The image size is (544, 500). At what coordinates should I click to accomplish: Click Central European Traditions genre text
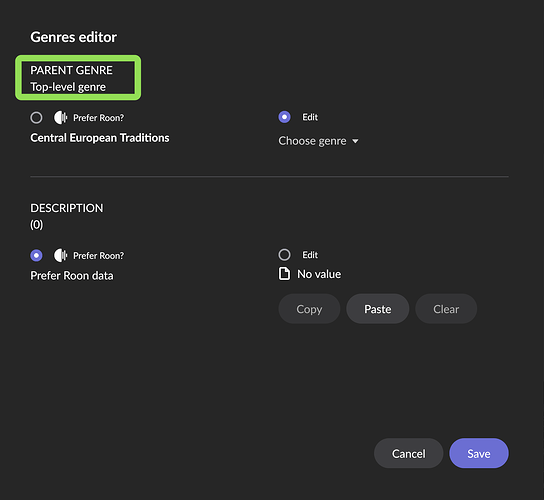tap(100, 138)
